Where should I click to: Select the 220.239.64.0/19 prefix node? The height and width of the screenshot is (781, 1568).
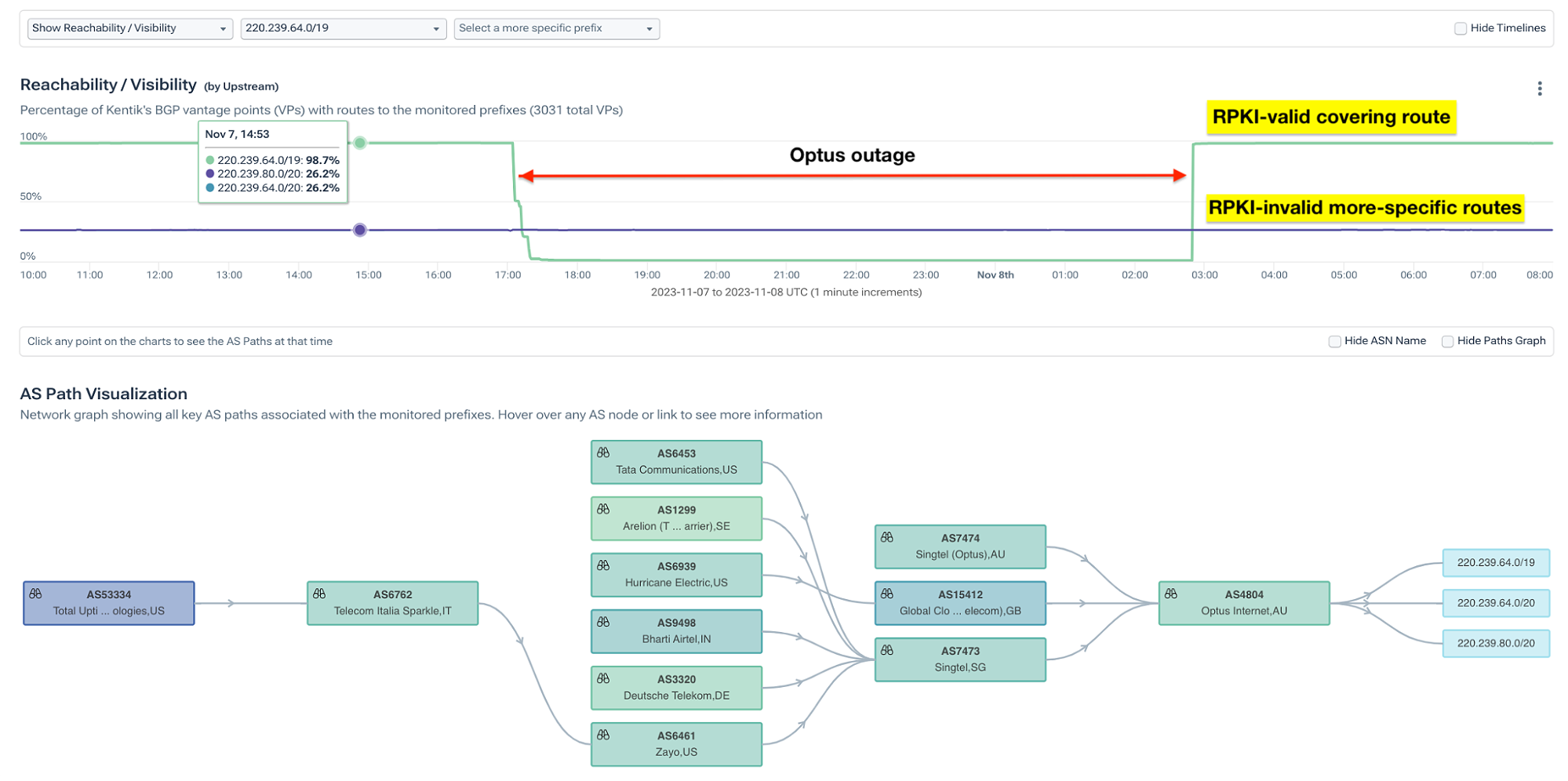[x=1496, y=562]
